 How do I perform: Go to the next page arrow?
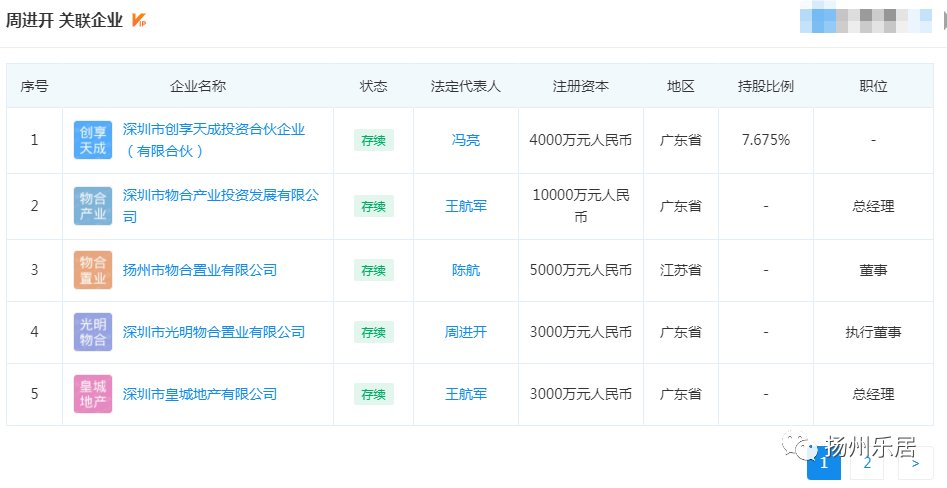click(916, 464)
